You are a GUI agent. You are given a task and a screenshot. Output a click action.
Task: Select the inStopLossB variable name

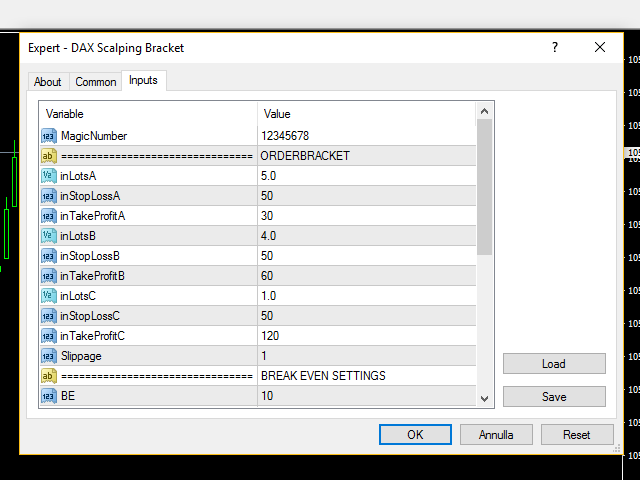tap(90, 256)
